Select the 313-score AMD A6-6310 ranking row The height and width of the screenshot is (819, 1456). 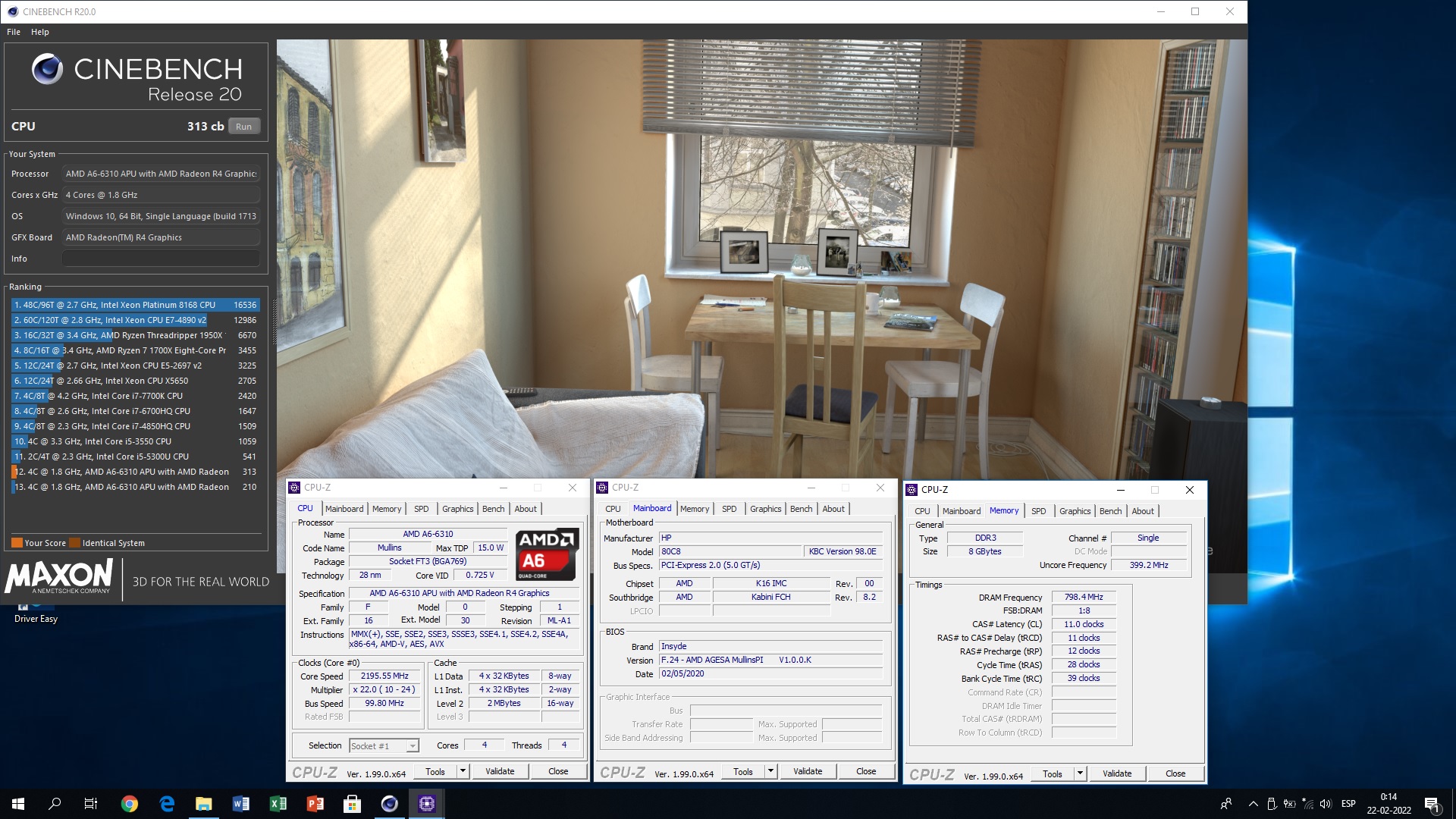(135, 472)
